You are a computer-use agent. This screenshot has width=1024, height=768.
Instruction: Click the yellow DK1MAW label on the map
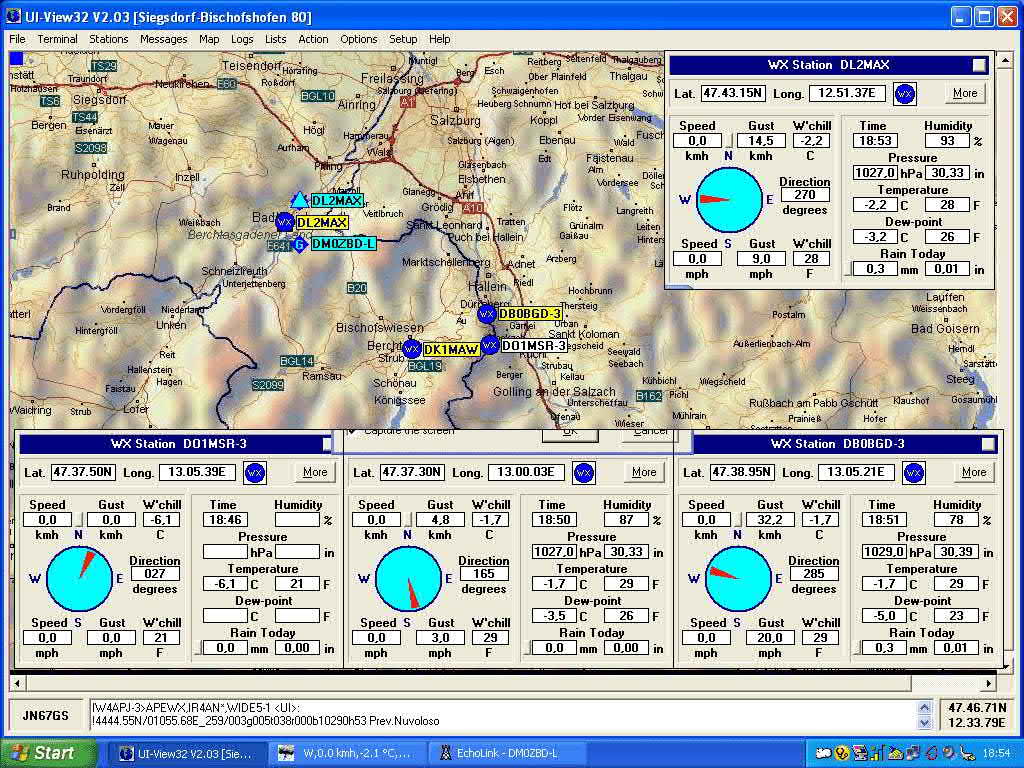tap(451, 350)
